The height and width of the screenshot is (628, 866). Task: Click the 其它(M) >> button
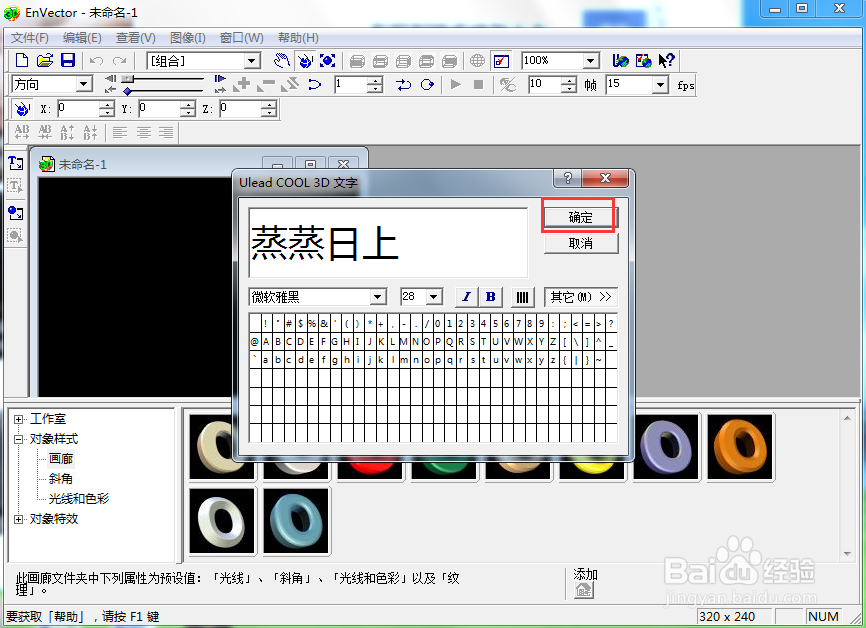pos(580,297)
